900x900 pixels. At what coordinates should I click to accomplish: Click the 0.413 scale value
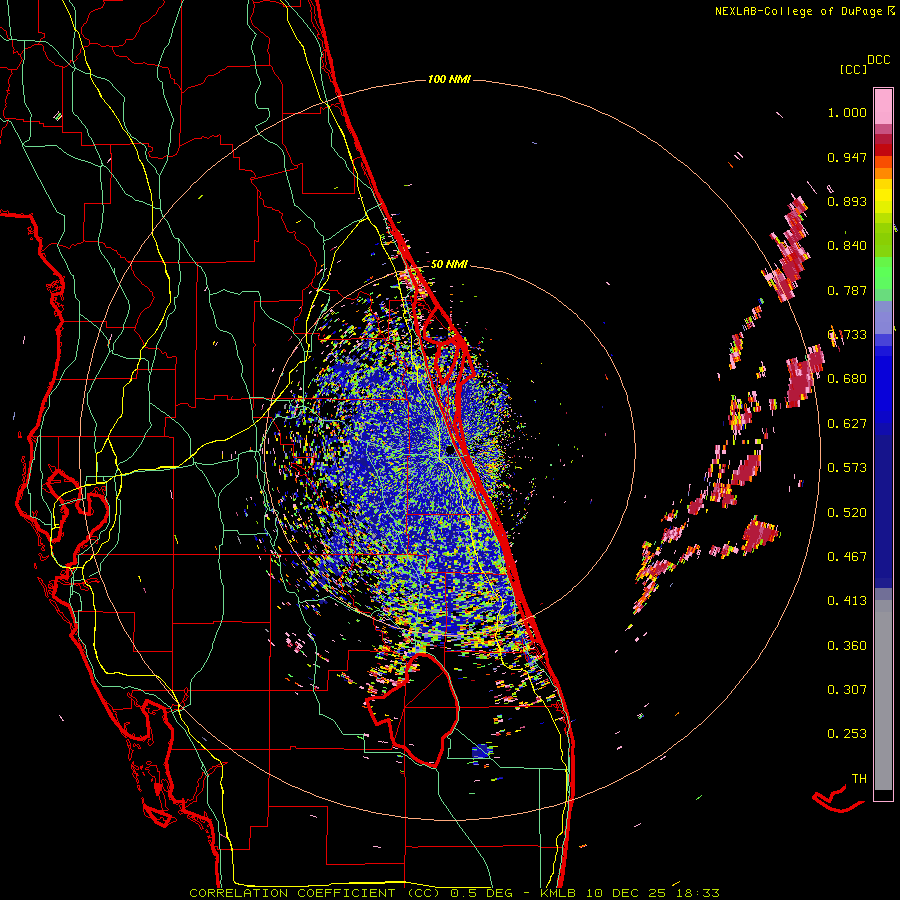[x=847, y=601]
